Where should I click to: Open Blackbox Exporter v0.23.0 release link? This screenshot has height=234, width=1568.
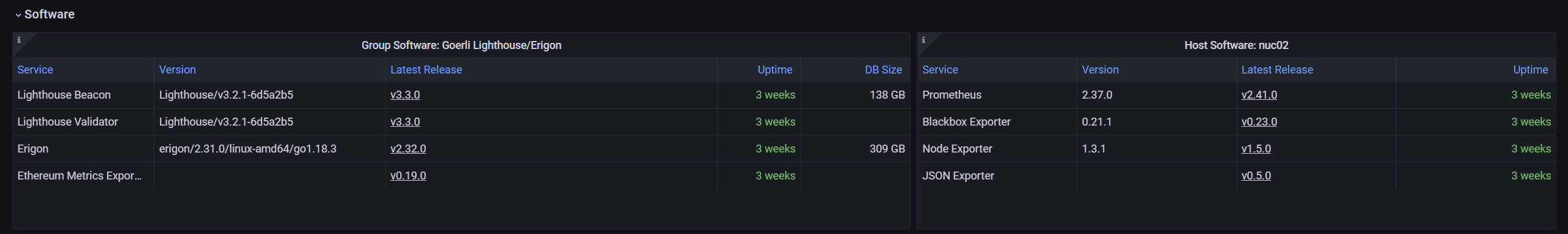(1259, 122)
